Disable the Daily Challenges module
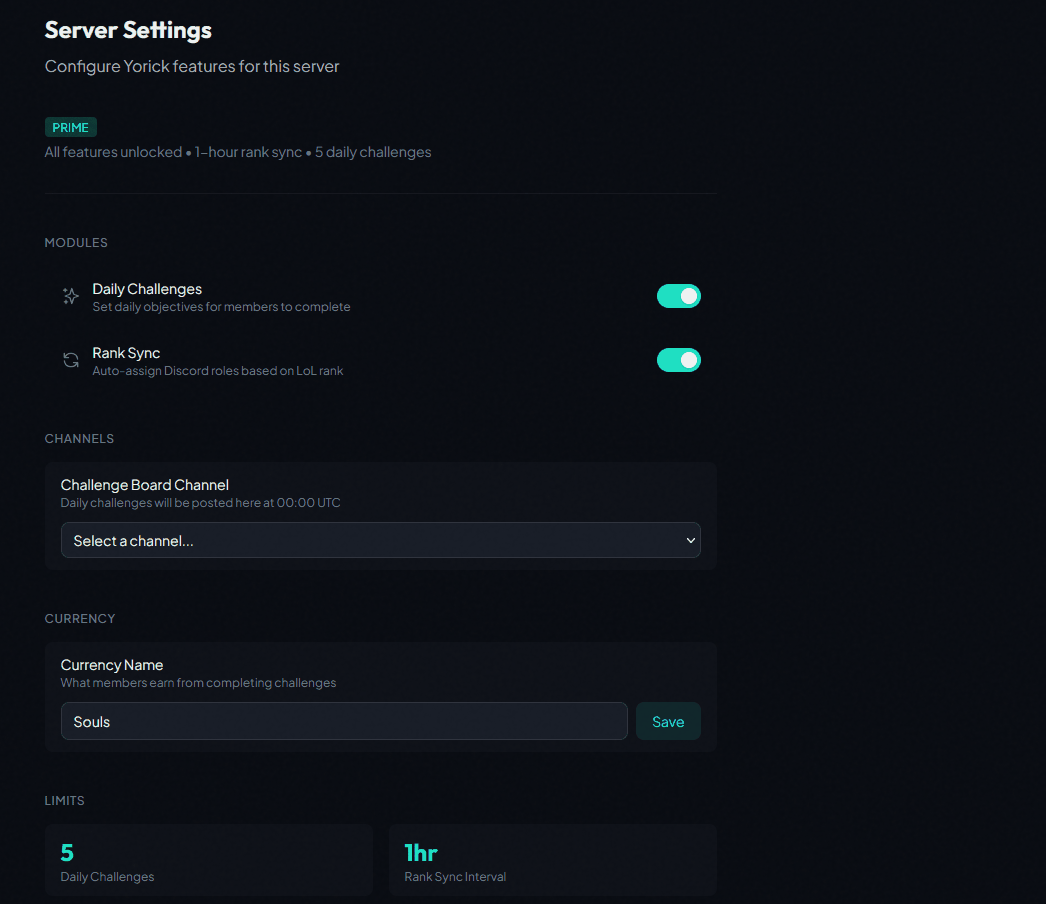 [x=679, y=296]
